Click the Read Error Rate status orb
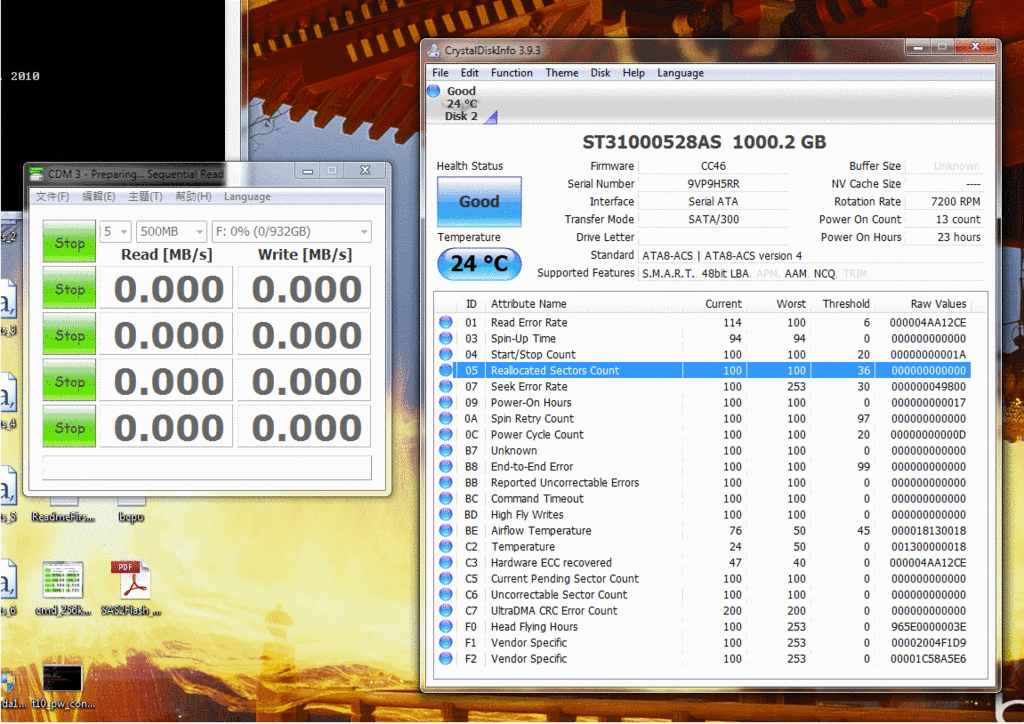 pyautogui.click(x=446, y=322)
